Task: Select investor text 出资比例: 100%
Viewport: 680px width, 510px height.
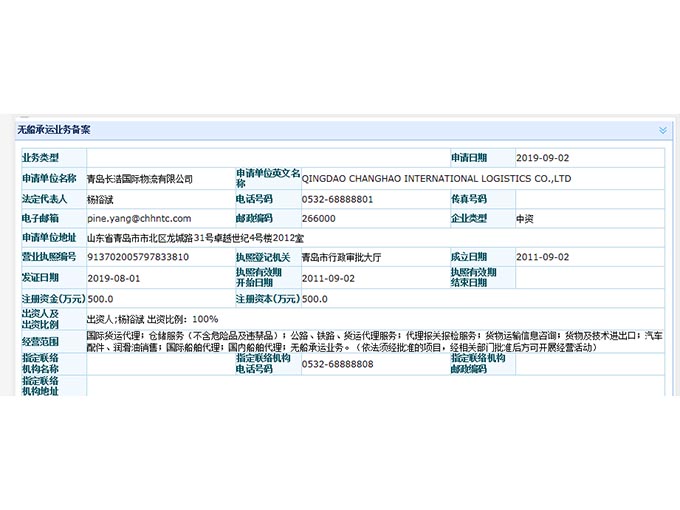Action: [183, 319]
